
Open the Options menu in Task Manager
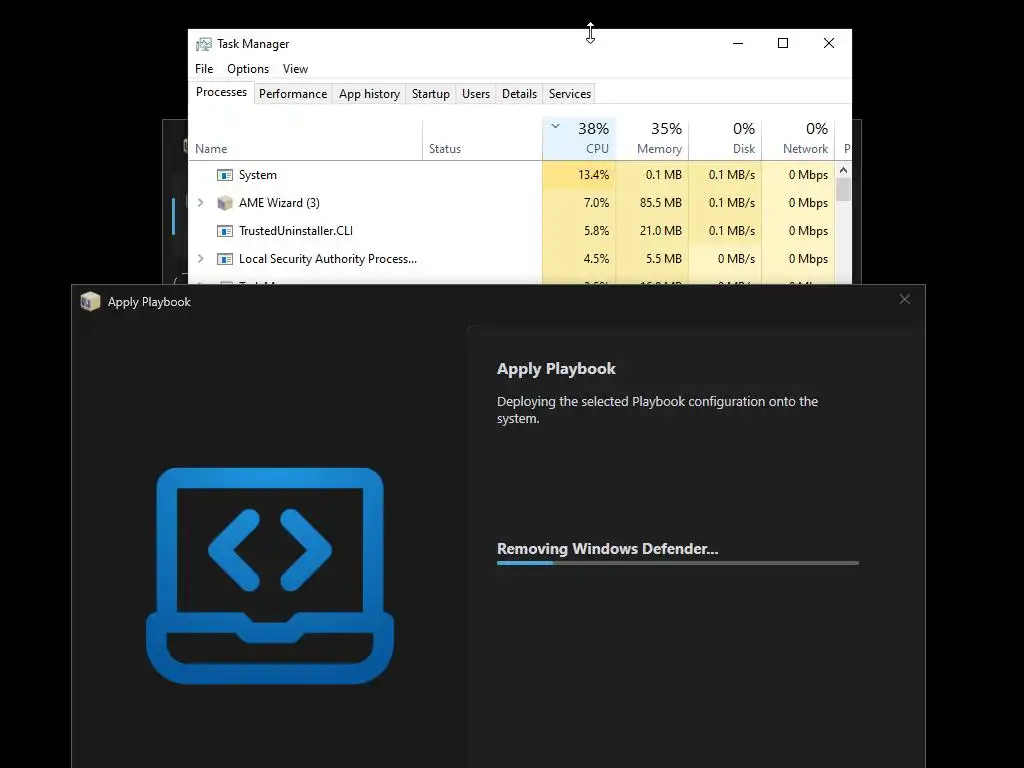coord(248,69)
